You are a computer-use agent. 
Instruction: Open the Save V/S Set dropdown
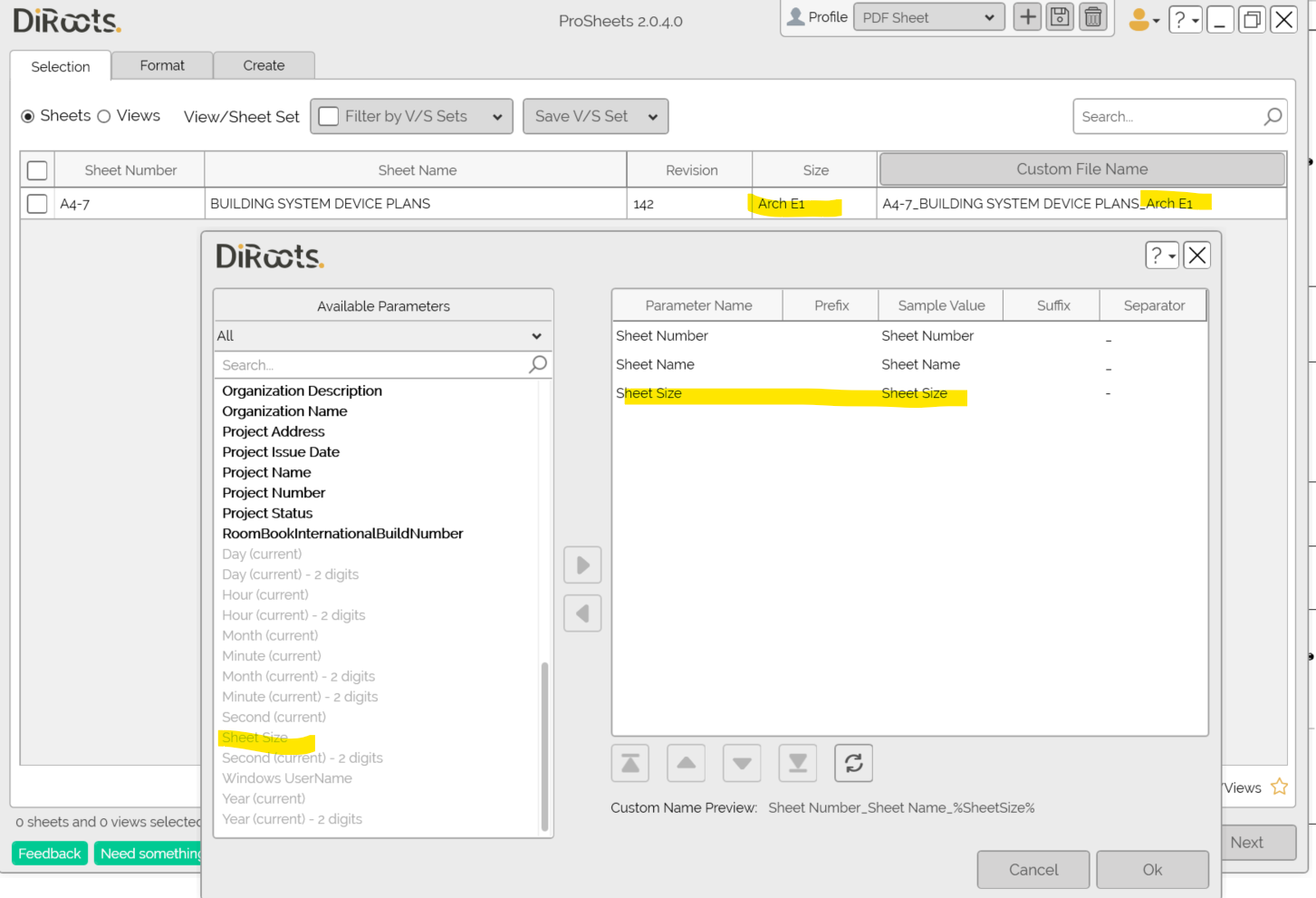[x=596, y=116]
